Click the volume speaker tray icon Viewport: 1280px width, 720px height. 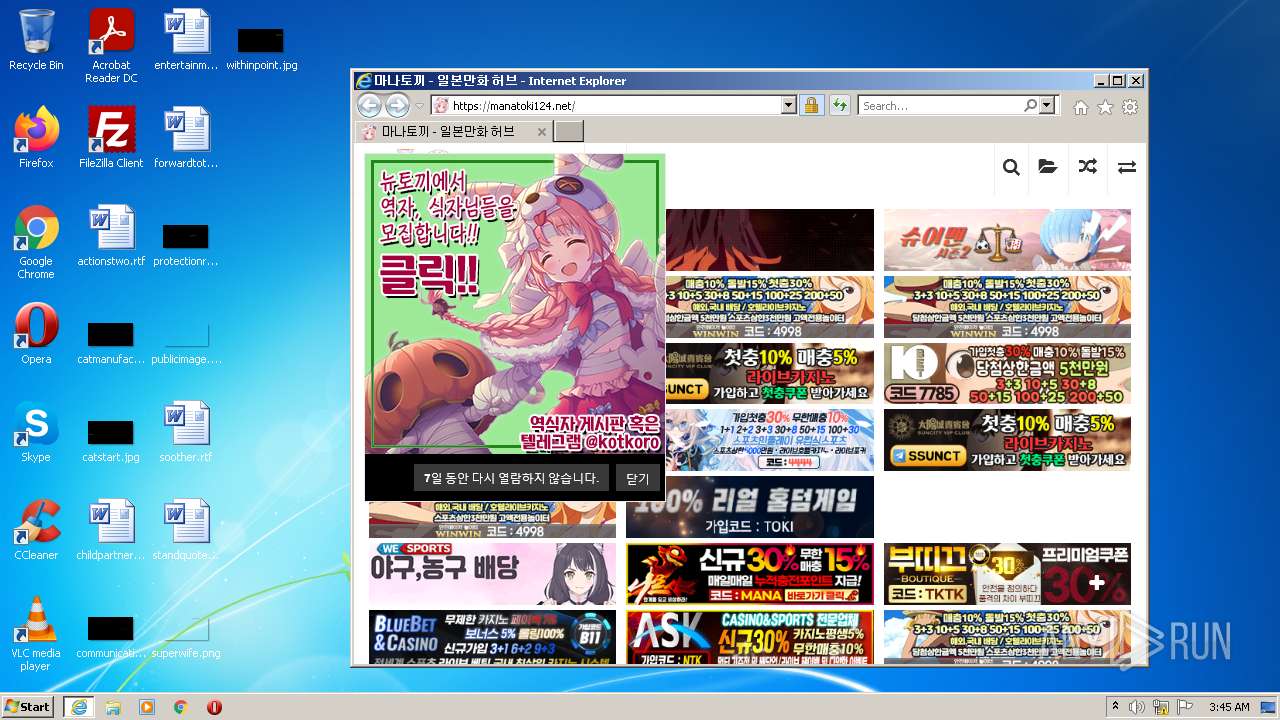click(x=1138, y=707)
